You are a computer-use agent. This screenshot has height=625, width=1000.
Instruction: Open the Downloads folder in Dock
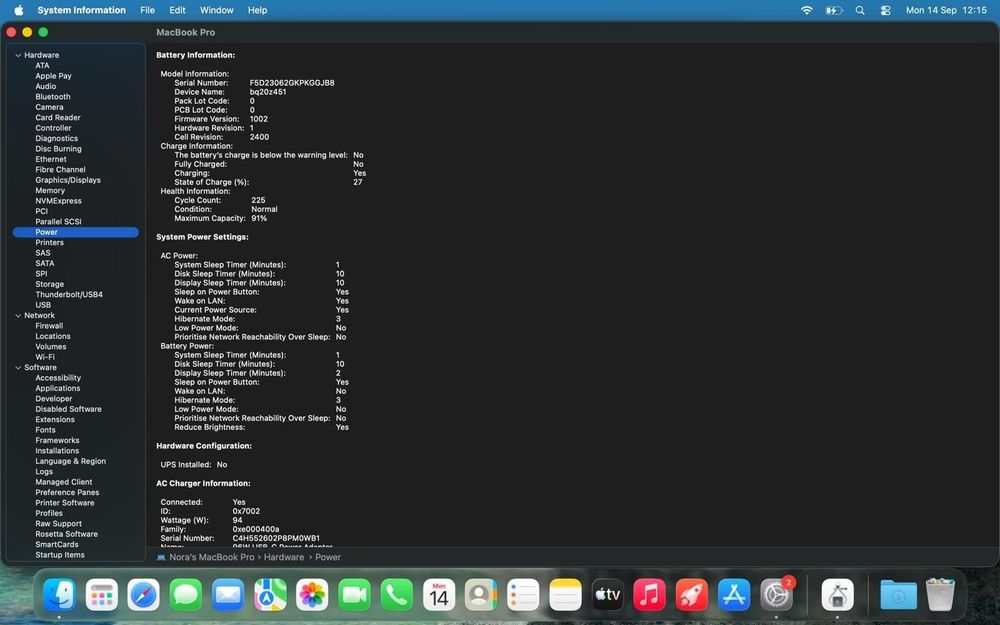click(x=898, y=594)
